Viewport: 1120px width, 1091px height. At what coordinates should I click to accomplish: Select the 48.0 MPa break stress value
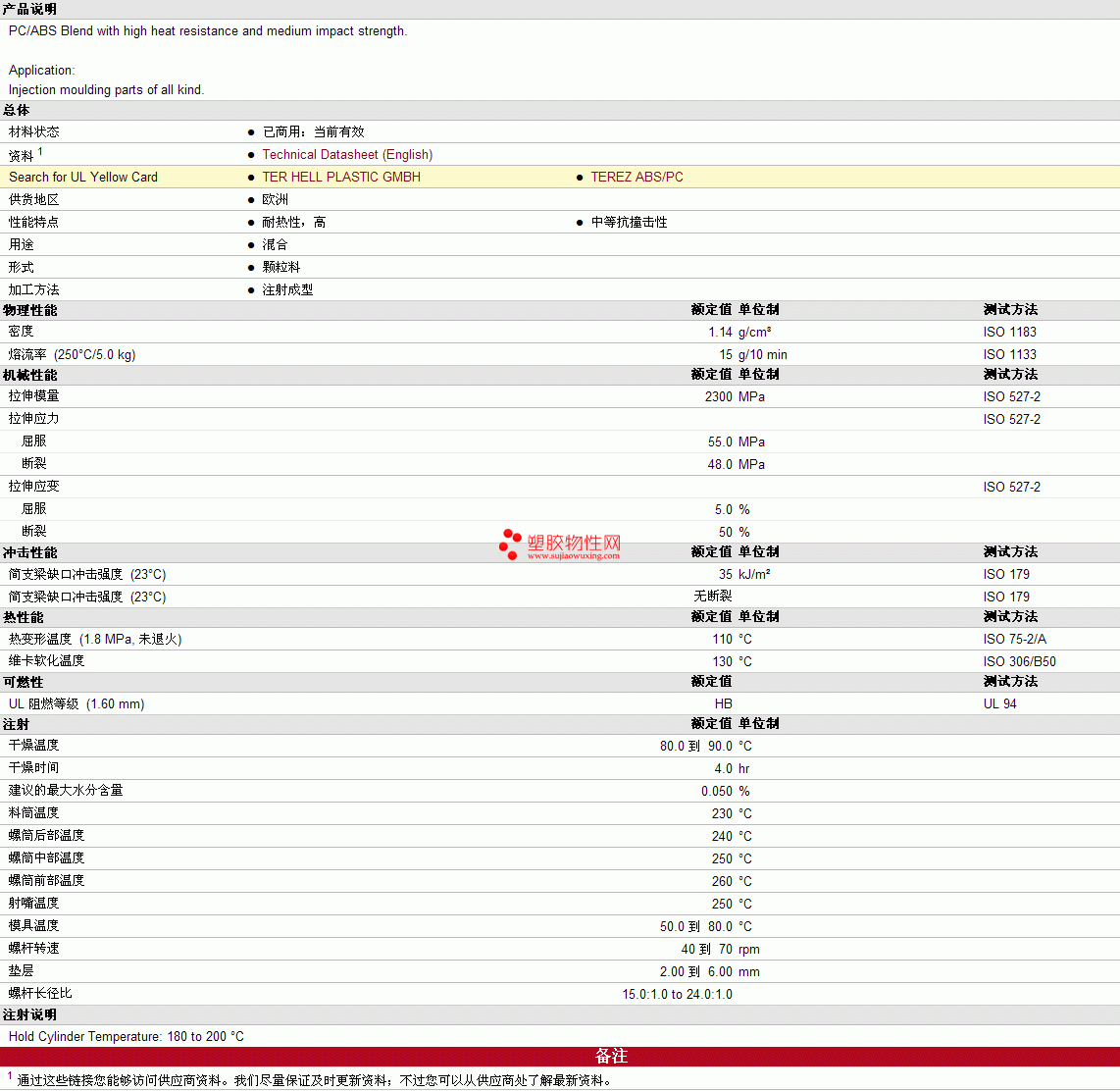click(x=737, y=464)
